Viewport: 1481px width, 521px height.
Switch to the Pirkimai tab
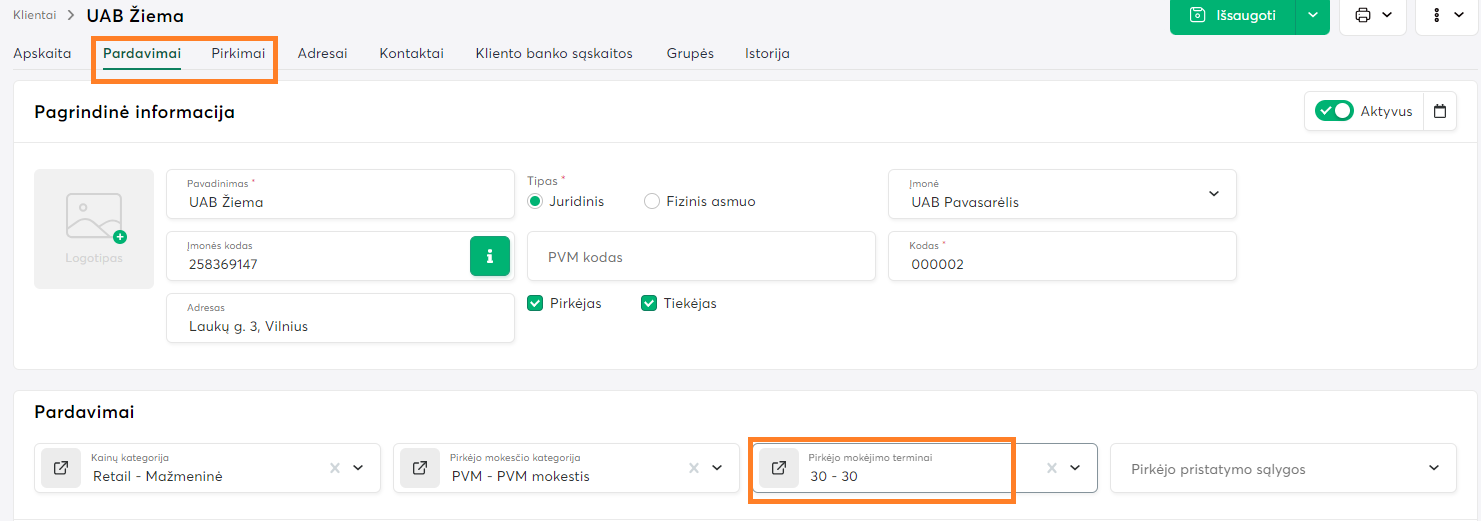[238, 53]
